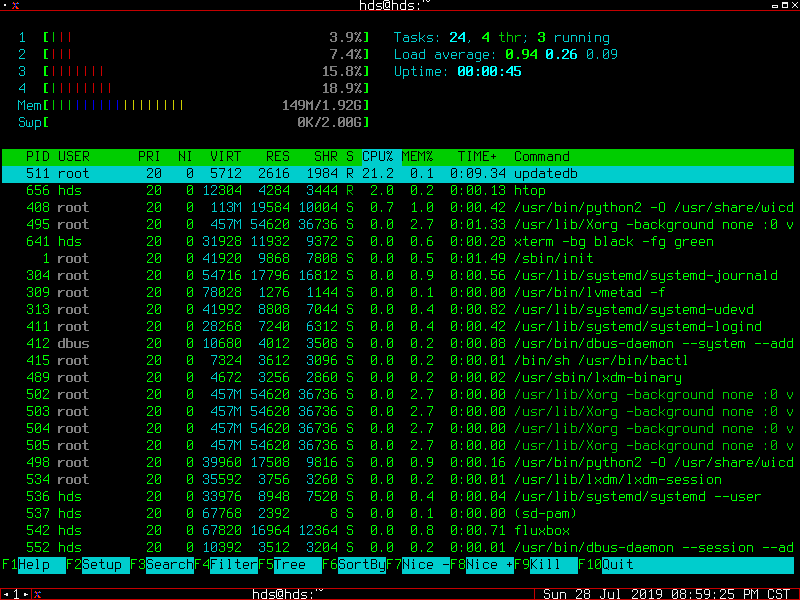
Task: Quit htop with F10 Quit
Action: pyautogui.click(x=686, y=565)
